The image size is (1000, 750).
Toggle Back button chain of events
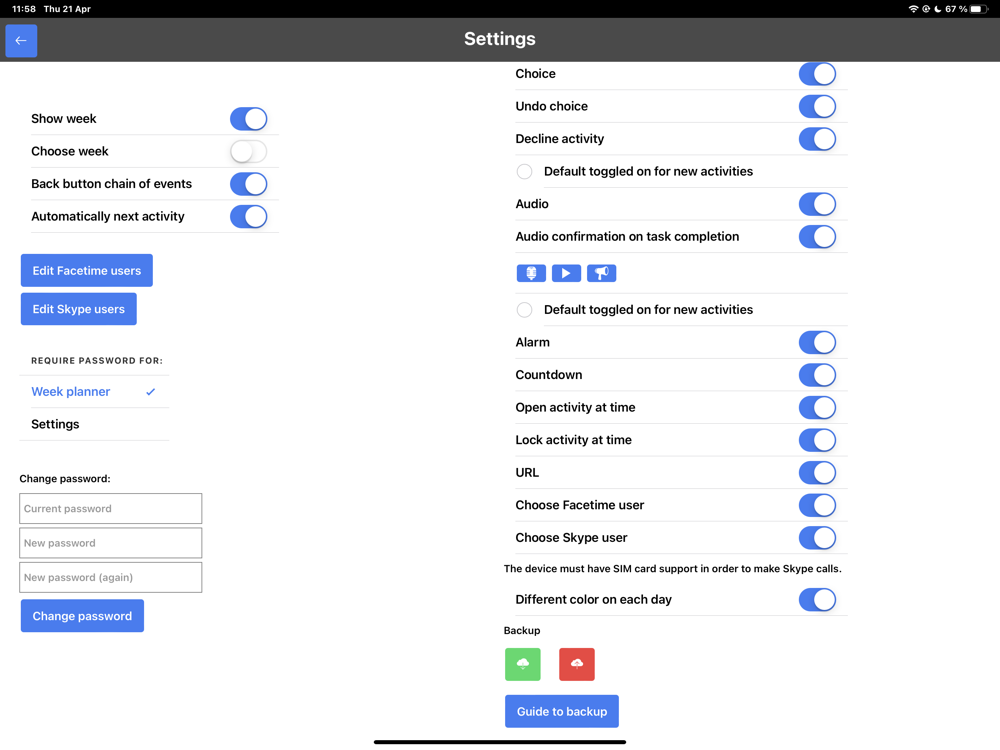(248, 184)
